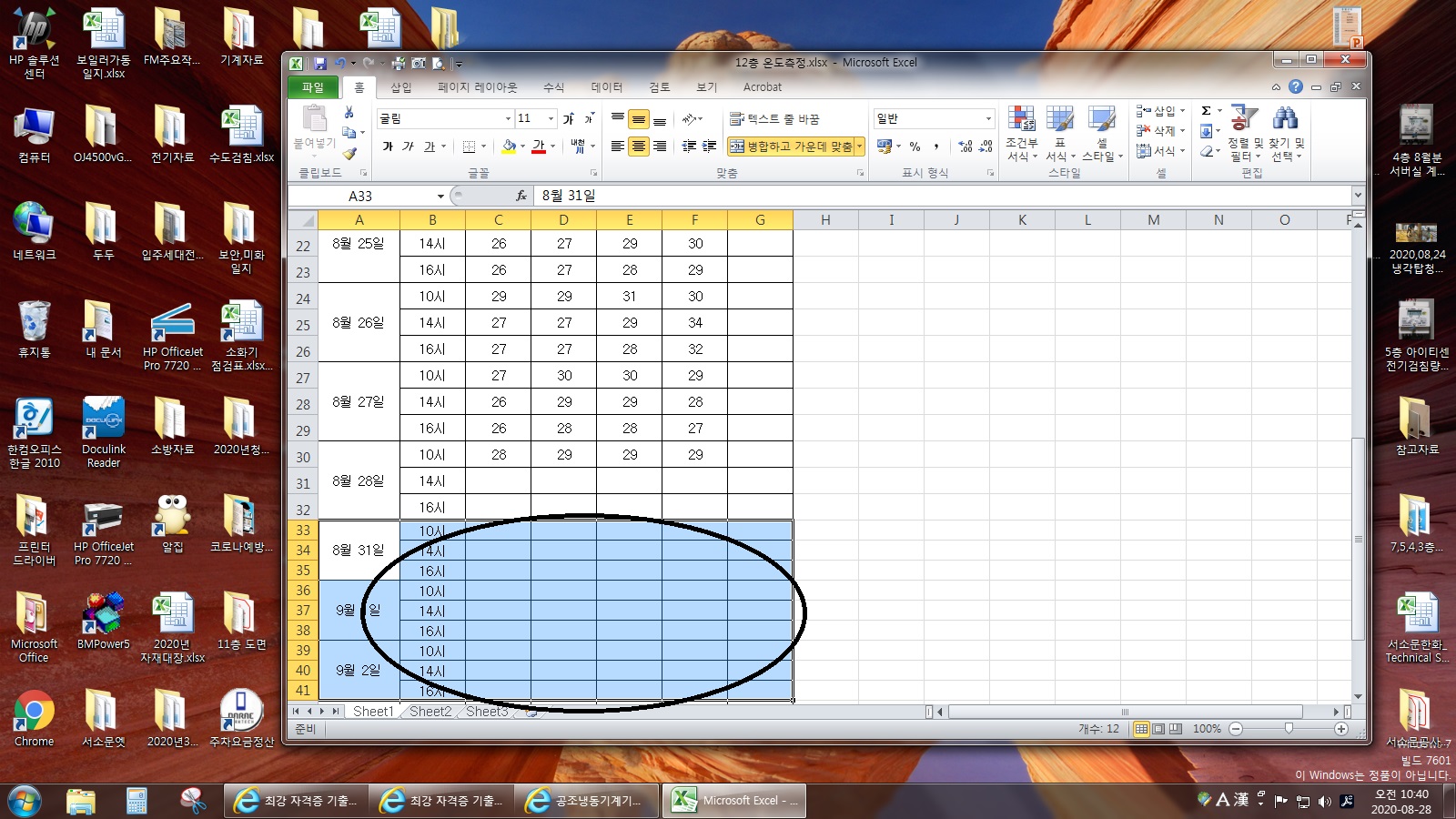
Task: Click the Cut scissors icon
Action: (x=349, y=112)
